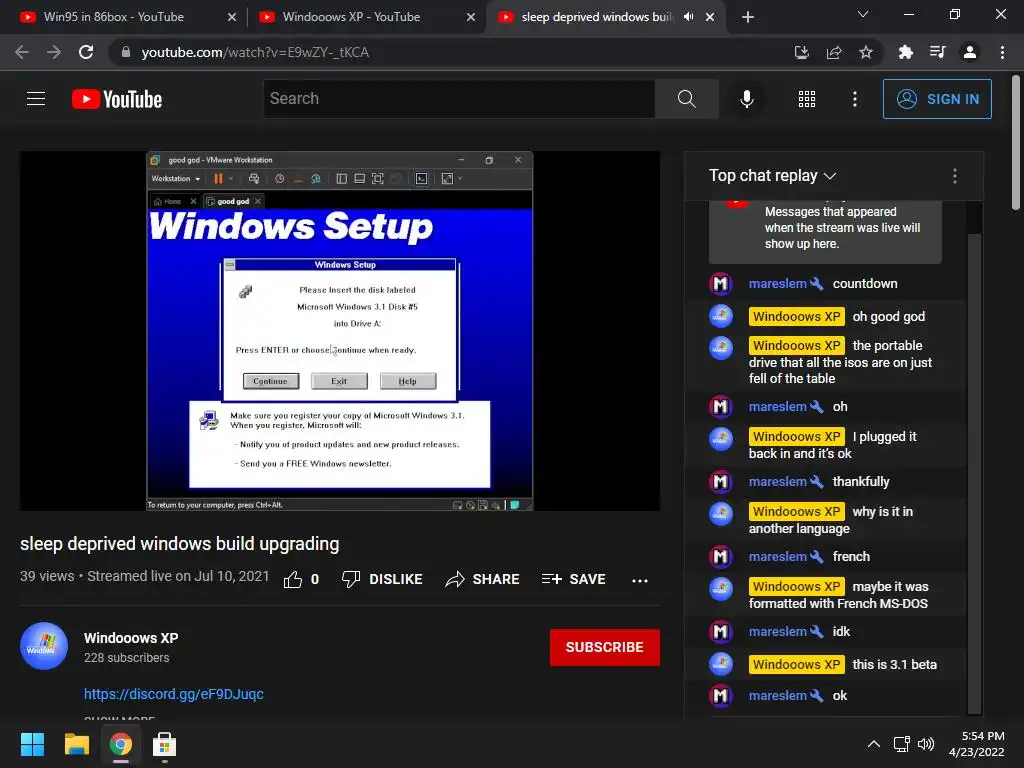The image size is (1024, 768).
Task: Click Windooows XP badge on 'oh good god'
Action: (797, 317)
